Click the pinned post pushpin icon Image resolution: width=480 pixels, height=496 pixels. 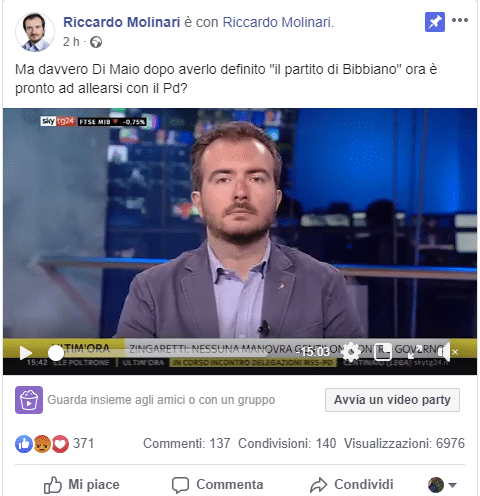coord(435,22)
